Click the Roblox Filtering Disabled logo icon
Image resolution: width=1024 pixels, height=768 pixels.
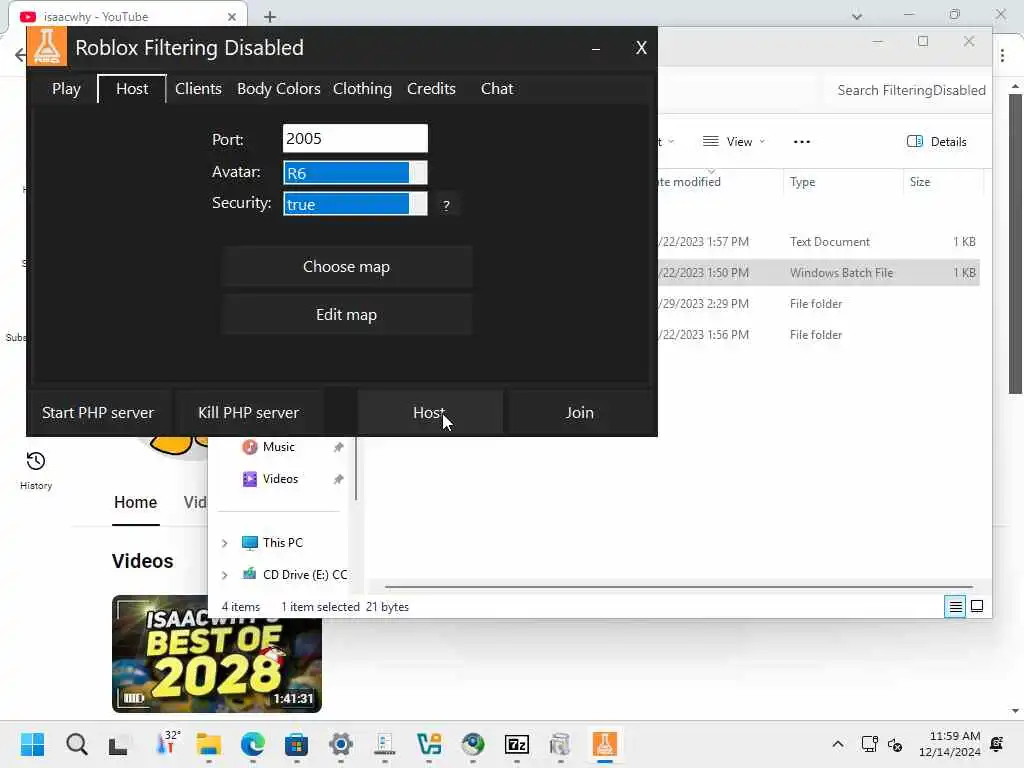[47, 47]
